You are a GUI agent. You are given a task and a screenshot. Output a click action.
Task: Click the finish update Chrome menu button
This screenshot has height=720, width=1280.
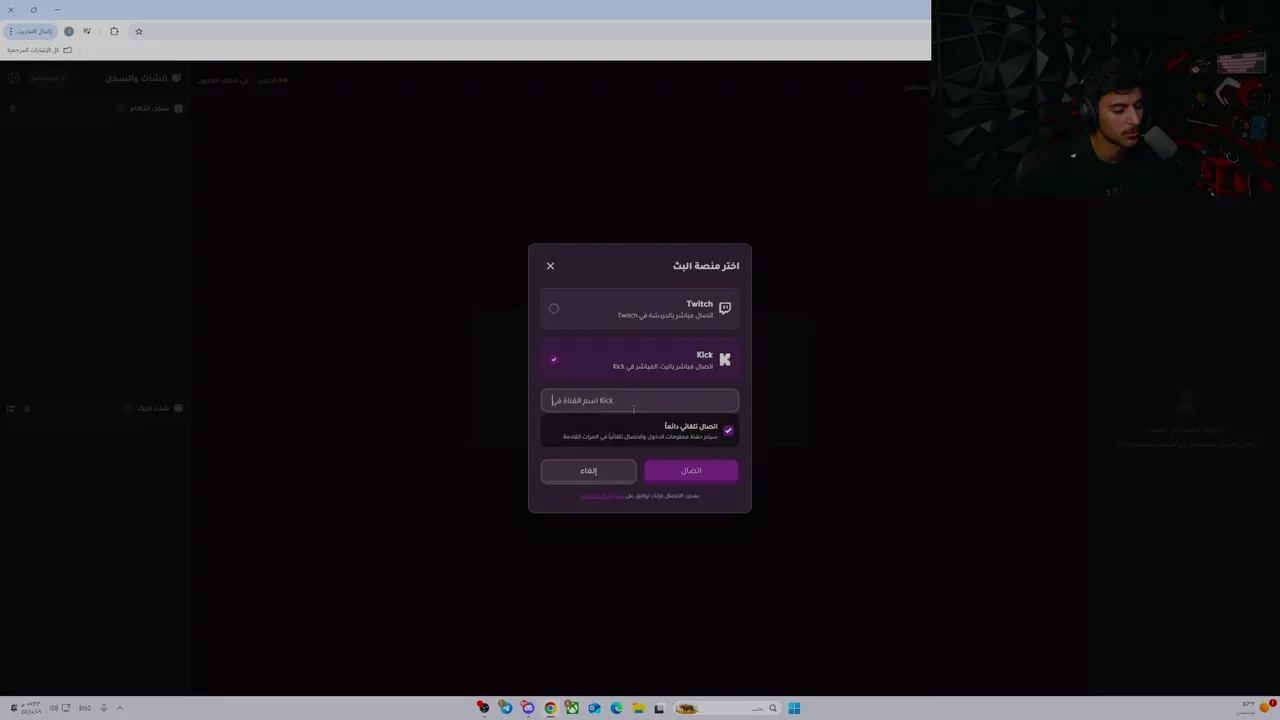pos(31,31)
